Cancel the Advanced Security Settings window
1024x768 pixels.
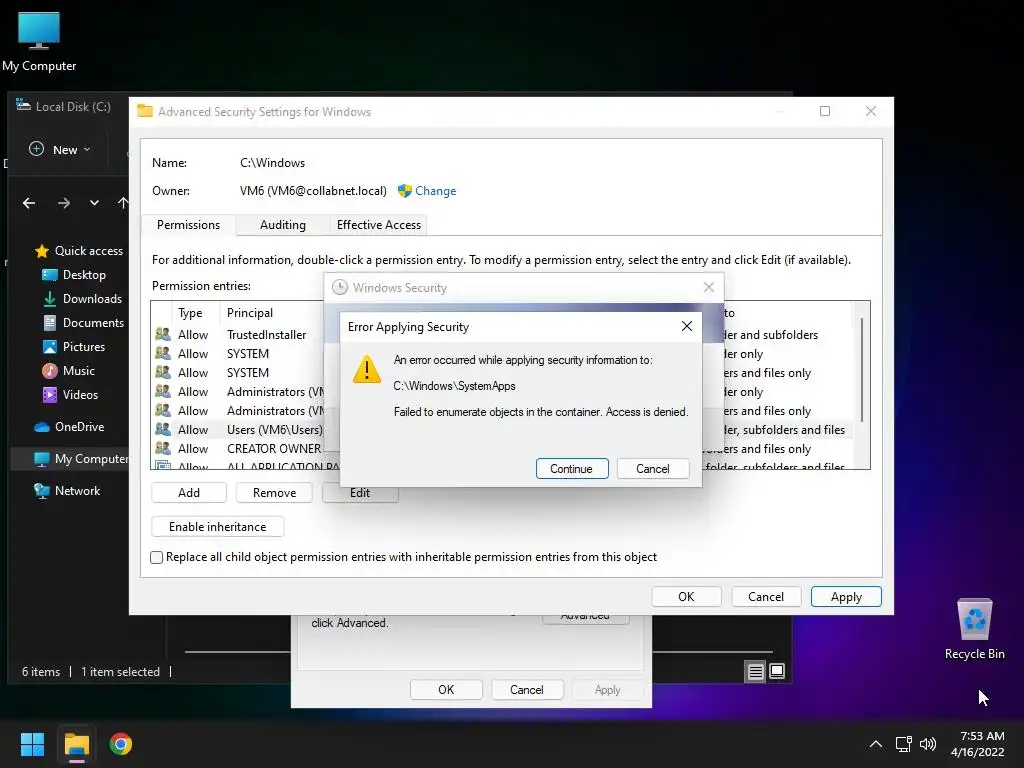point(765,597)
